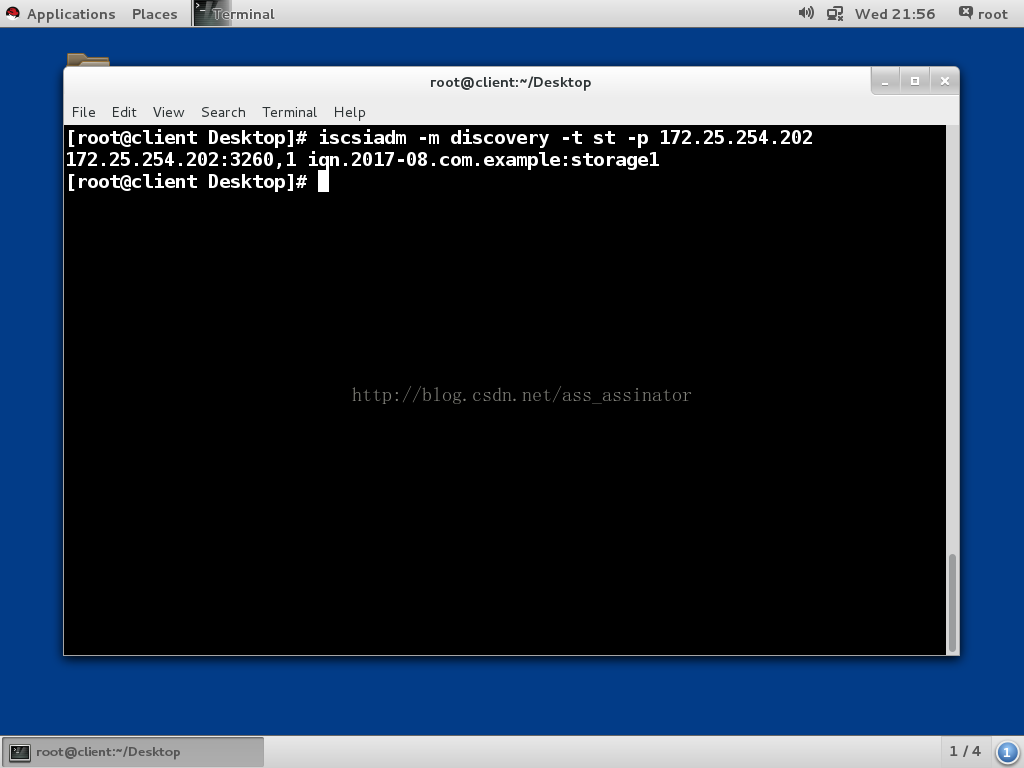Click the terminal vertical scrollbar handle
This screenshot has height=768, width=1024.
coord(953,603)
